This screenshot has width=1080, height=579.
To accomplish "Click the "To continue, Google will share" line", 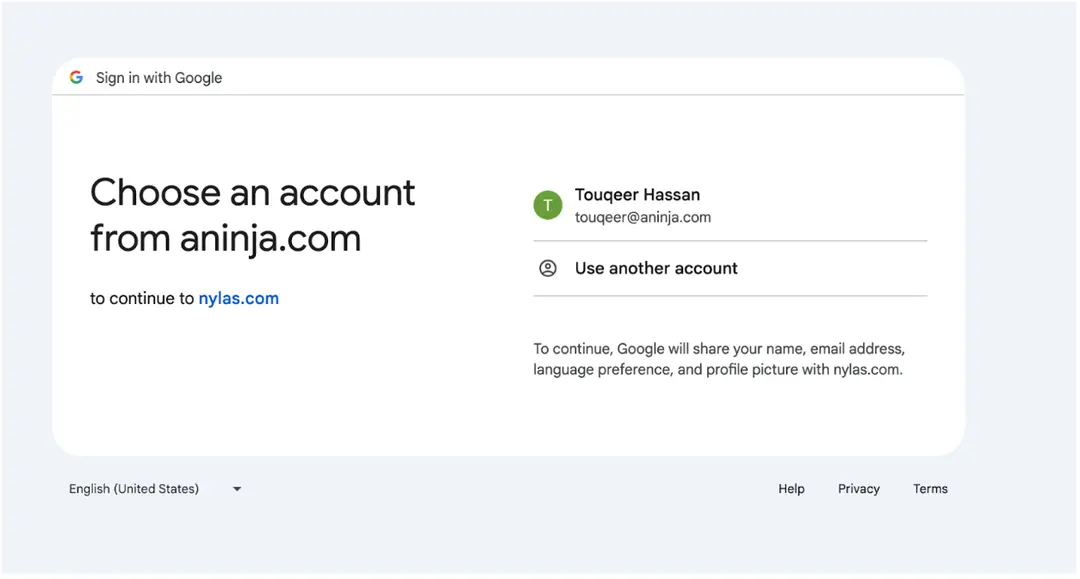I will point(718,349).
